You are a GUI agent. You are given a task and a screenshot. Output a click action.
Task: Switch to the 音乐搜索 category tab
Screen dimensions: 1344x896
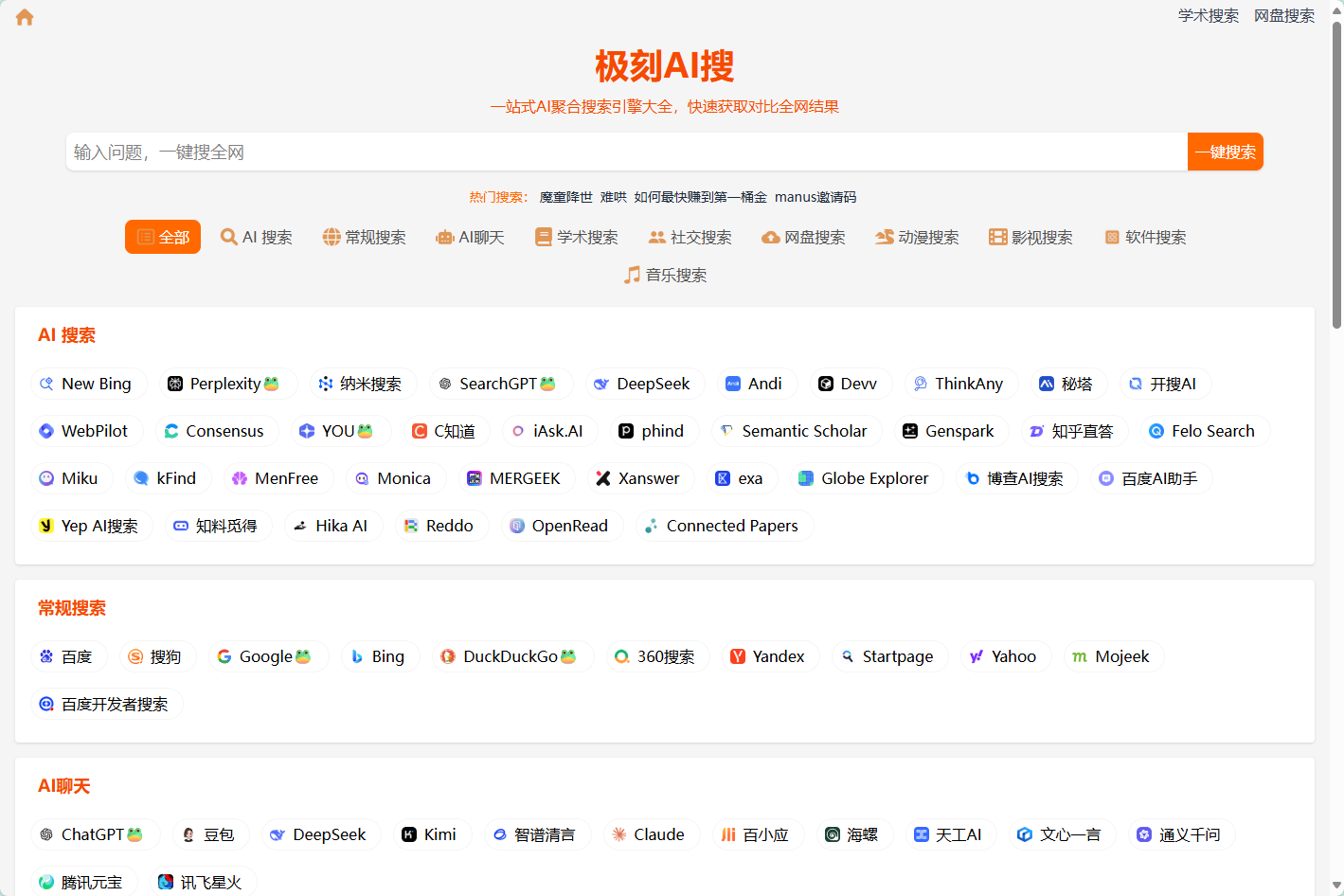[x=665, y=275]
